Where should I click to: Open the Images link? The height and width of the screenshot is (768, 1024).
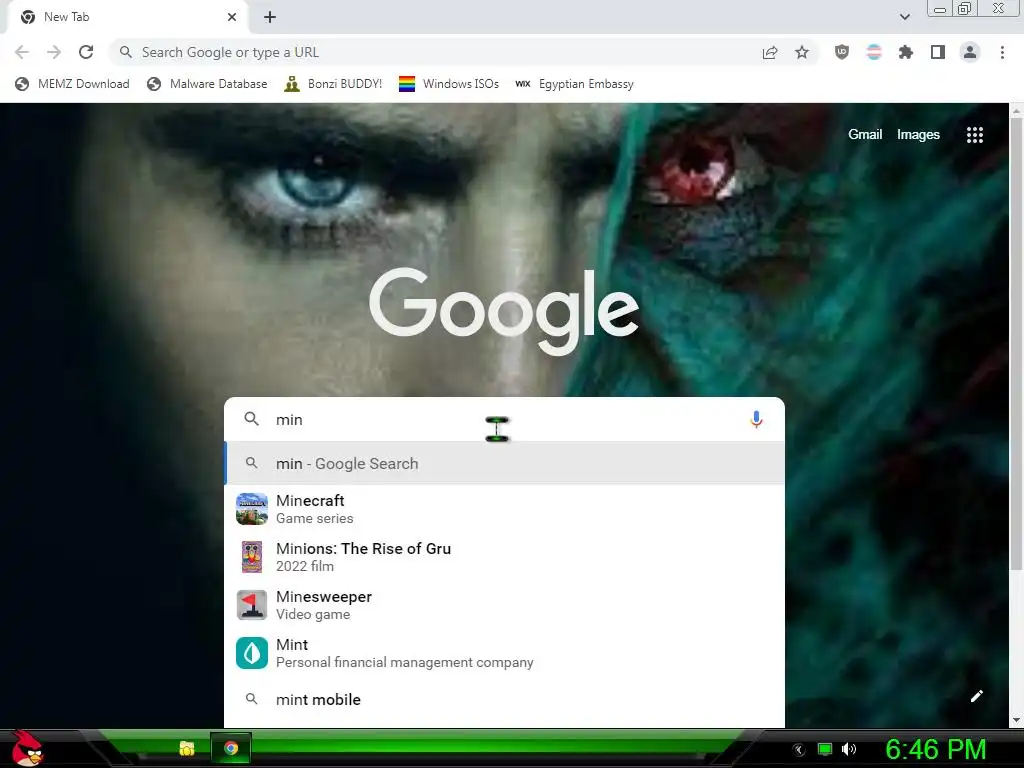click(918, 135)
